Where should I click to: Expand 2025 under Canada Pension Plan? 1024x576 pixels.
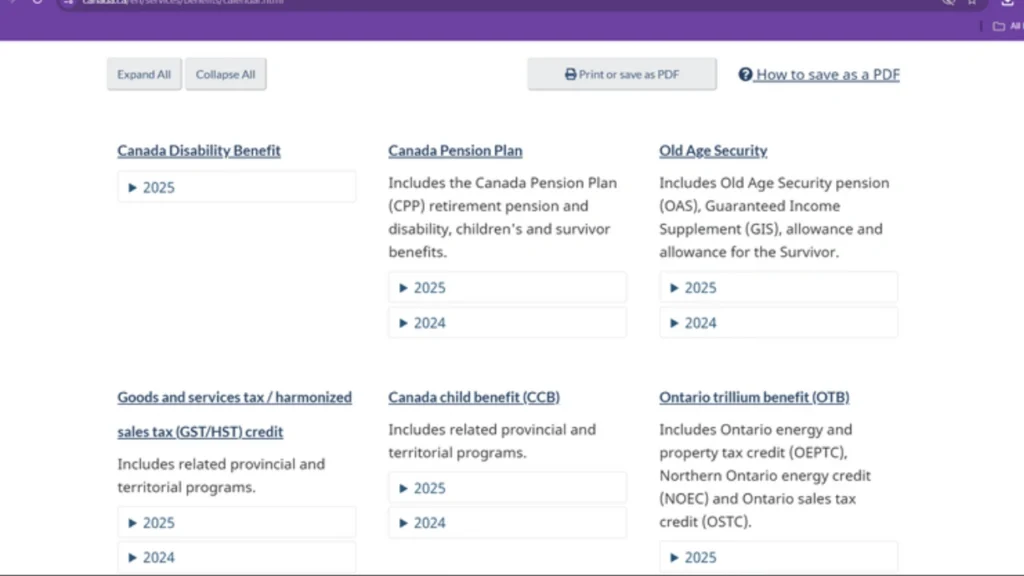click(x=429, y=288)
